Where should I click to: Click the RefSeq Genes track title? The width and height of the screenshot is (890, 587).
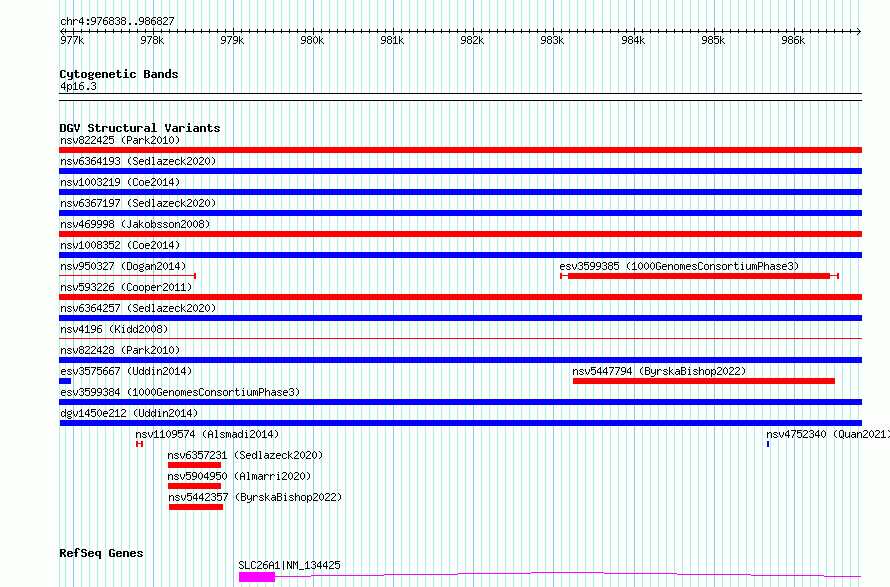coord(101,554)
